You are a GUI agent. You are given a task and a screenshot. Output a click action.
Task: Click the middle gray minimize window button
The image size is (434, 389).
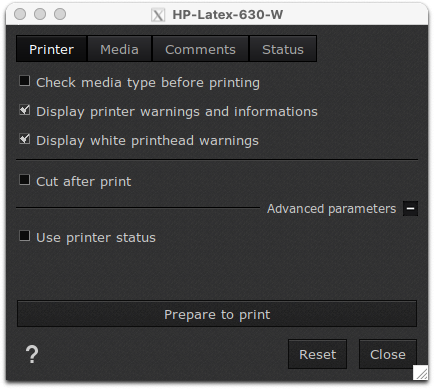tap(40, 14)
